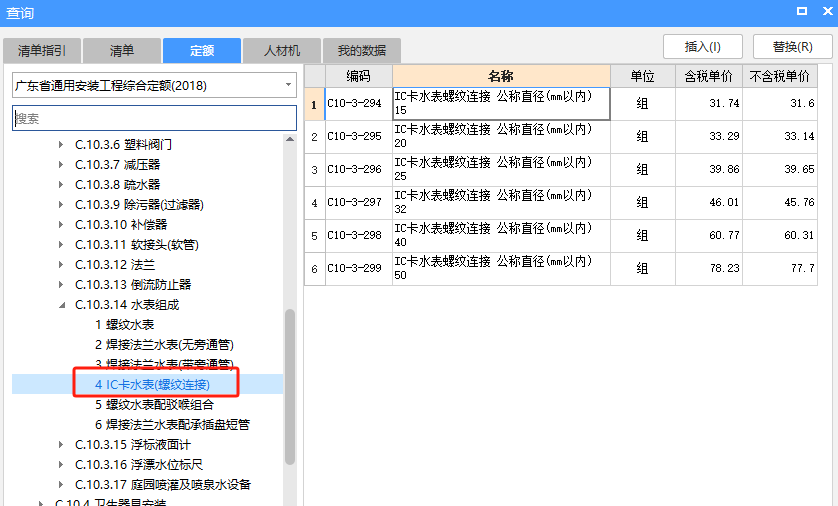Select tree item C.10.3.16 浮漂水位标尺
Screen dimensions: 838x506
click(139, 465)
